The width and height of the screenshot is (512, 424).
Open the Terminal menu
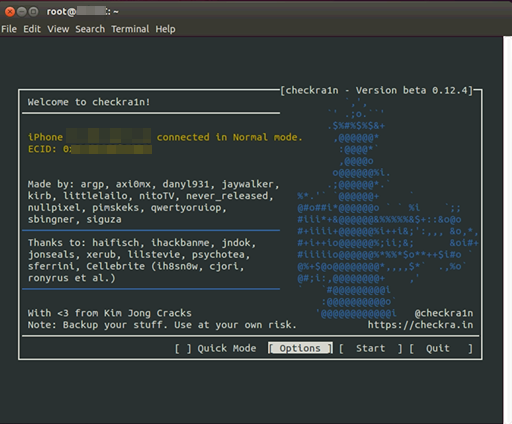pos(130,29)
